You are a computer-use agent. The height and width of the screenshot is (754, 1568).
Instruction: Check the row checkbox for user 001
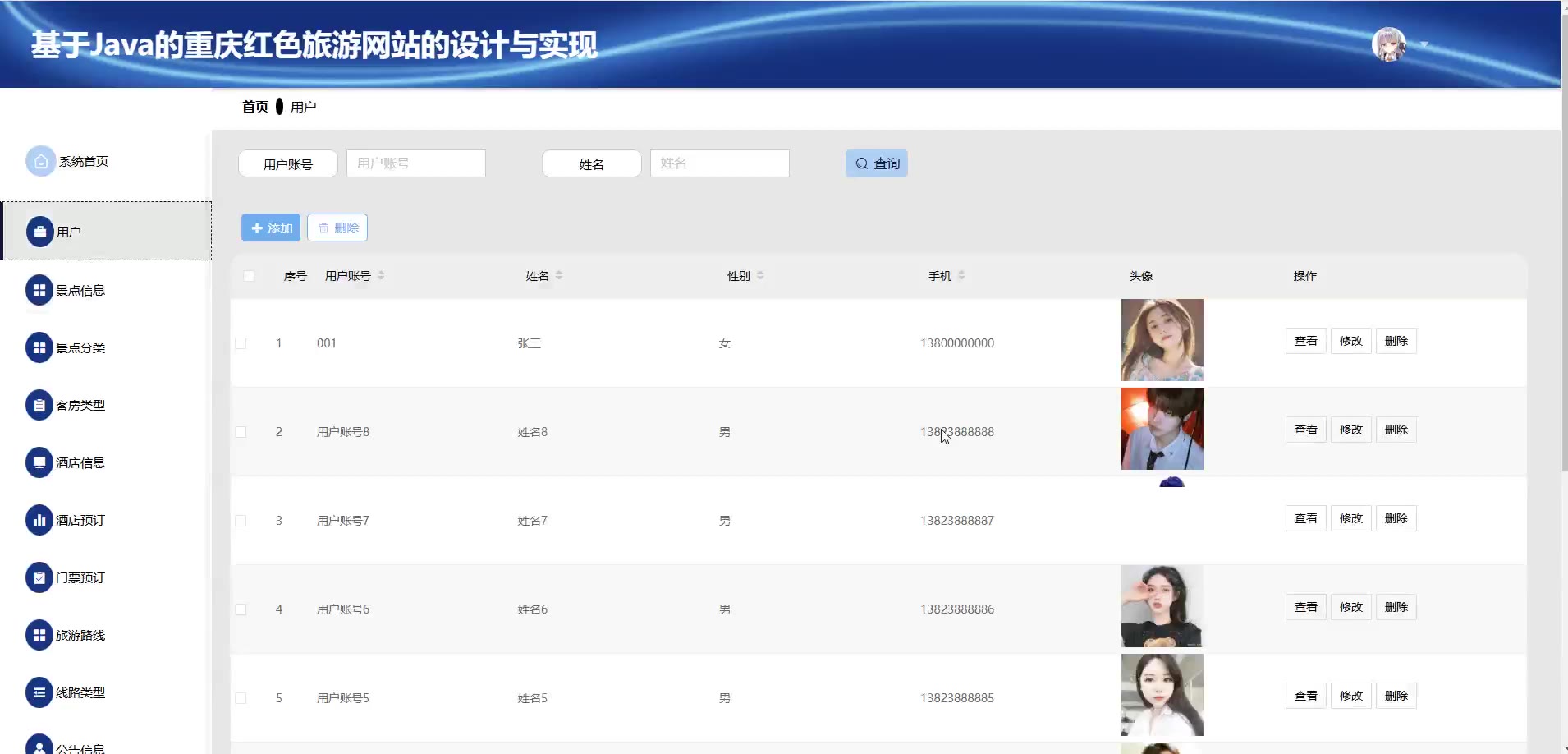(241, 343)
